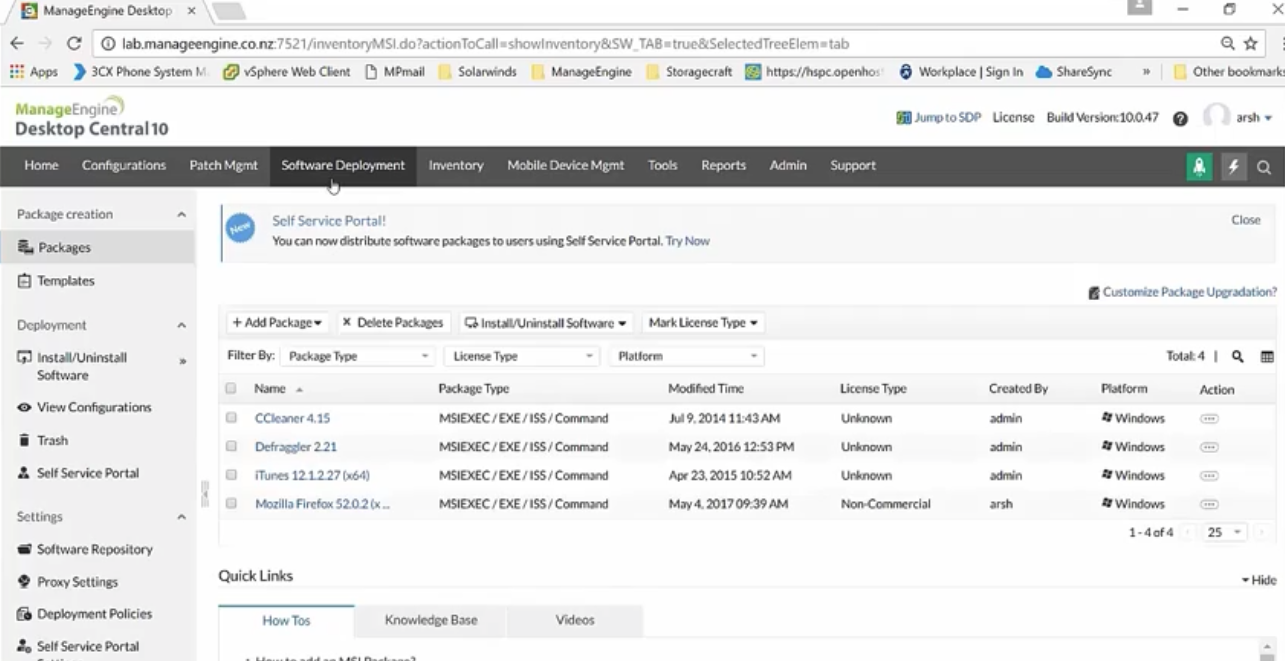Click the Software Repository icon

25,549
